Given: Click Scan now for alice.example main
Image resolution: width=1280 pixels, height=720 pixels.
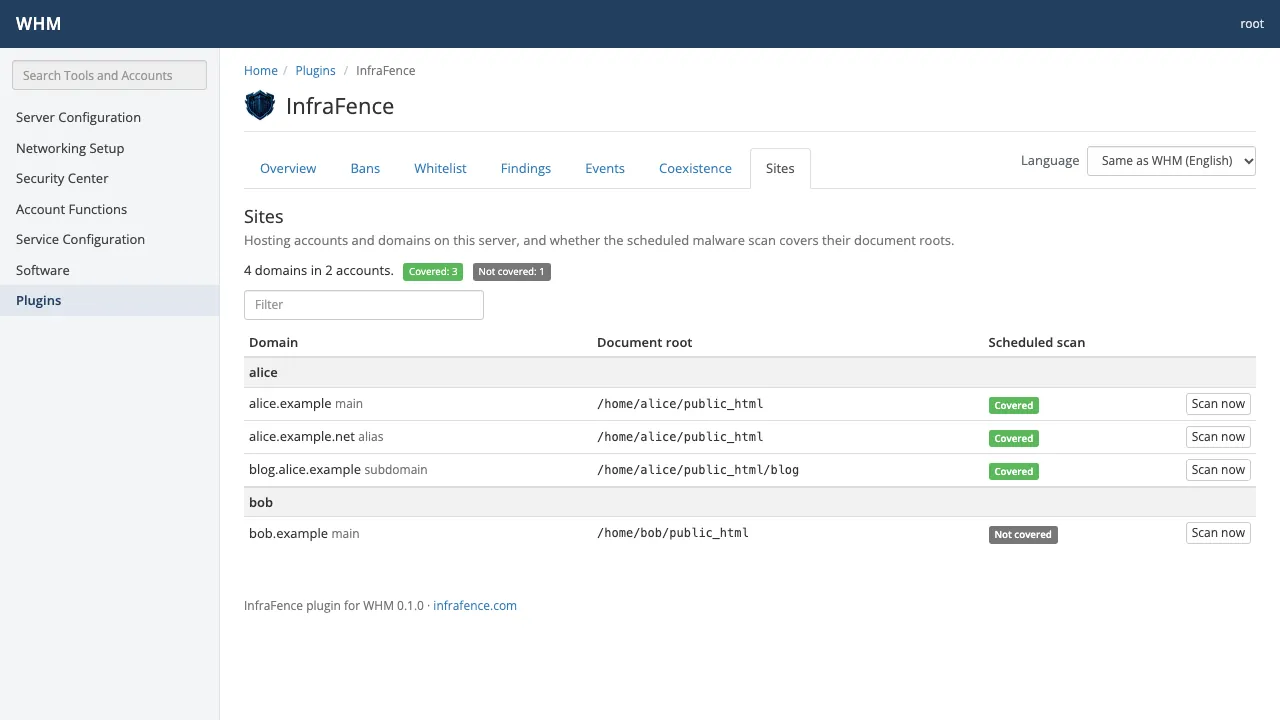Looking at the screenshot, I should coord(1218,404).
